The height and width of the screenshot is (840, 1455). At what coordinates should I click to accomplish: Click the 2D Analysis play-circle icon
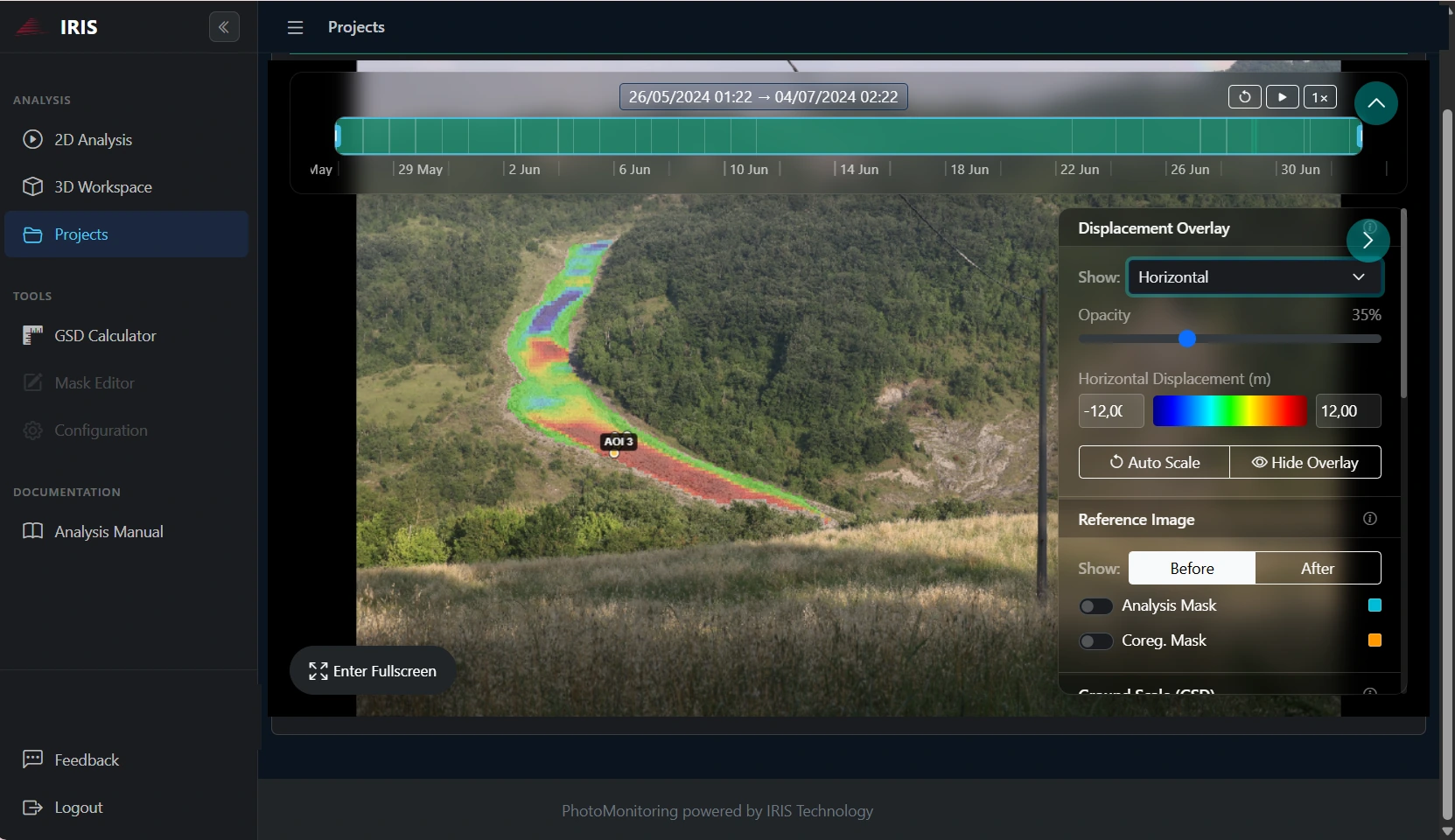pyautogui.click(x=32, y=139)
